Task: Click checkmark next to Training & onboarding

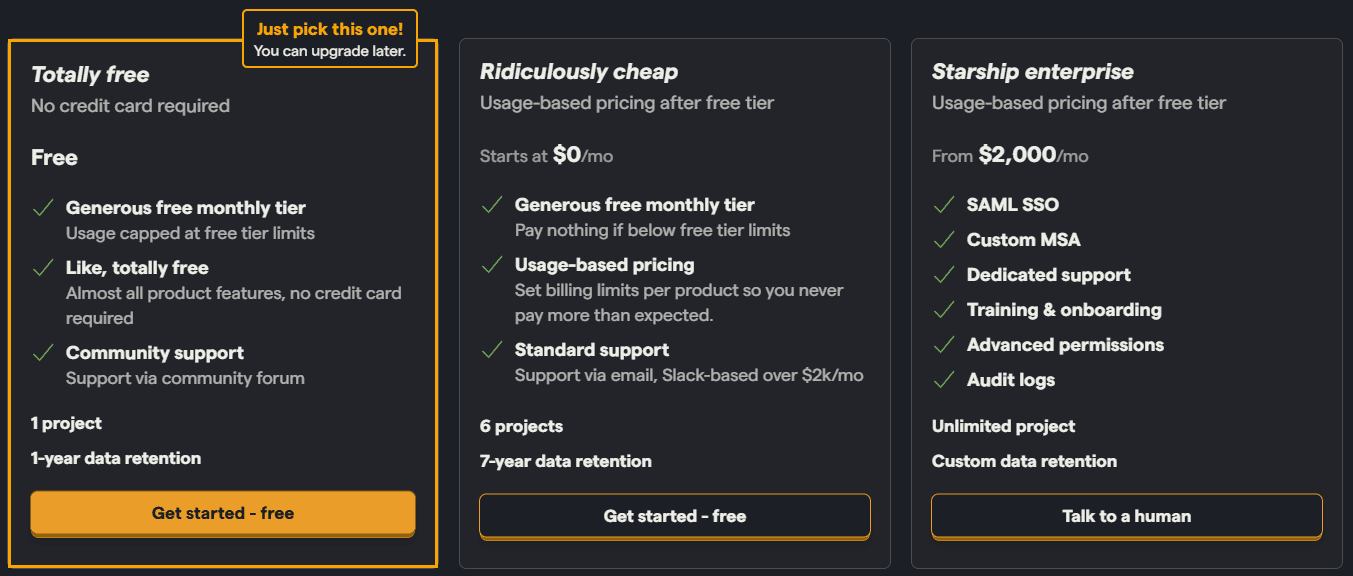Action: (943, 310)
